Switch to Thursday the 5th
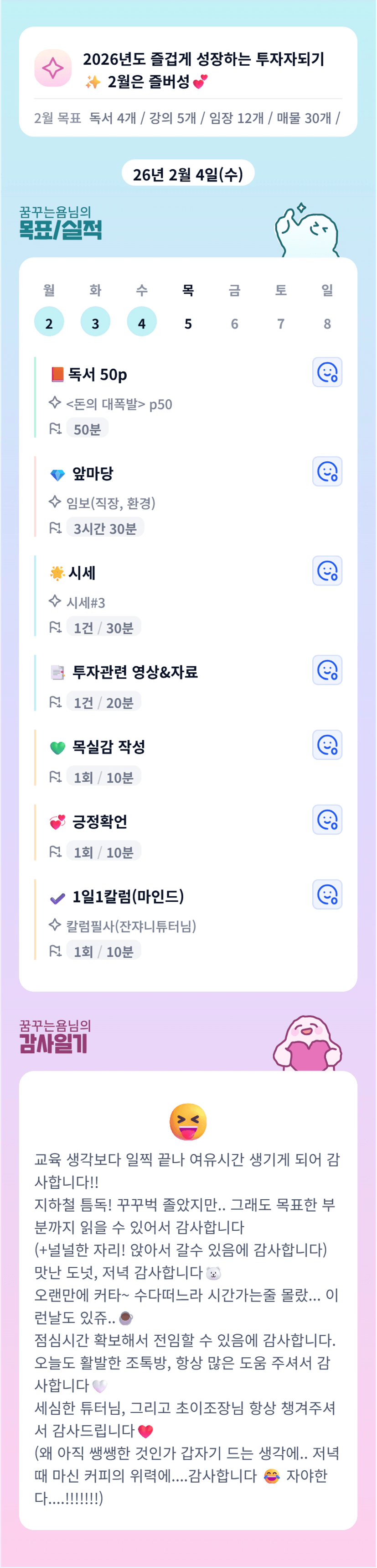 click(188, 323)
